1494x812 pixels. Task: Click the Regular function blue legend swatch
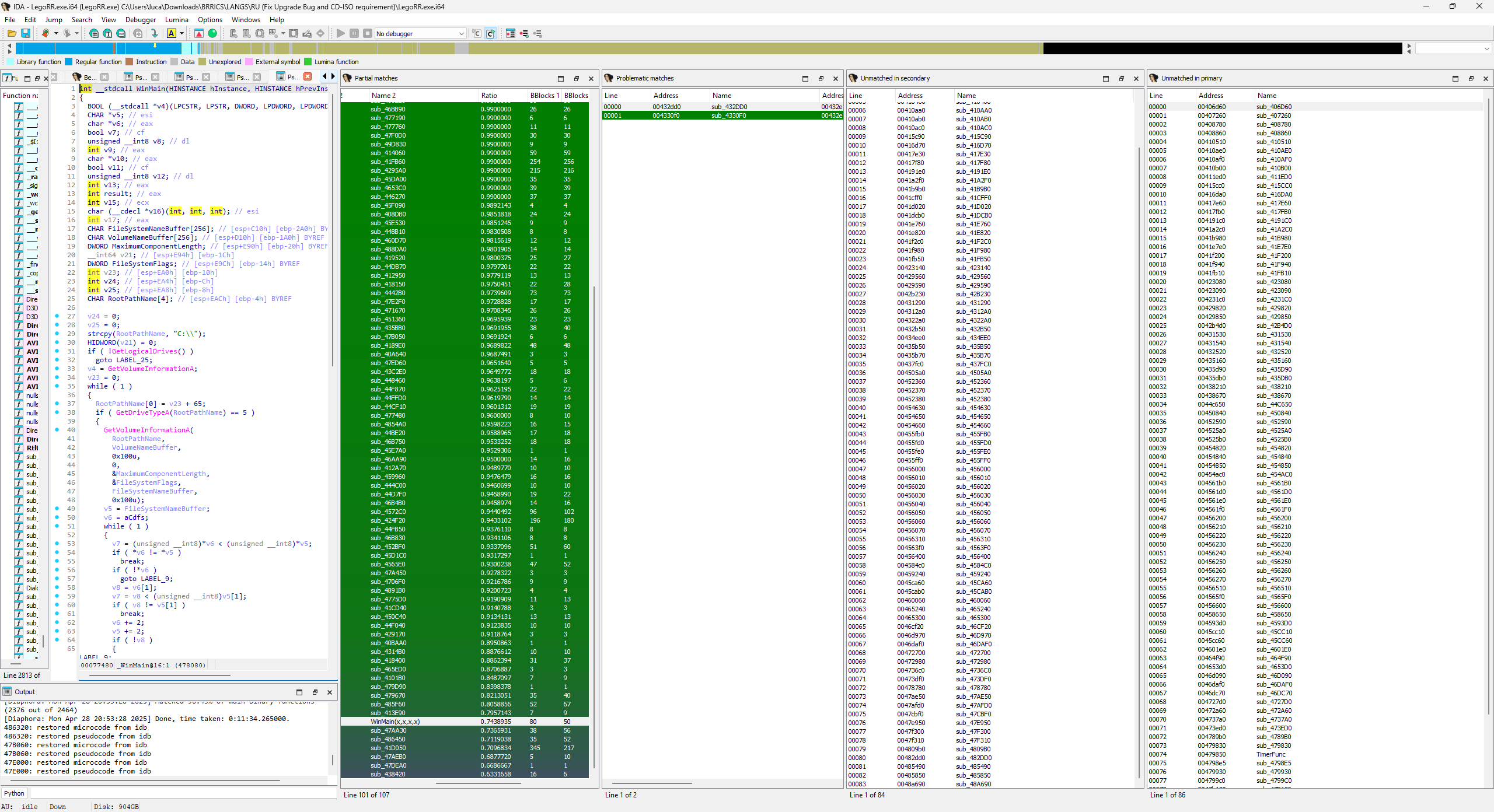click(x=69, y=62)
